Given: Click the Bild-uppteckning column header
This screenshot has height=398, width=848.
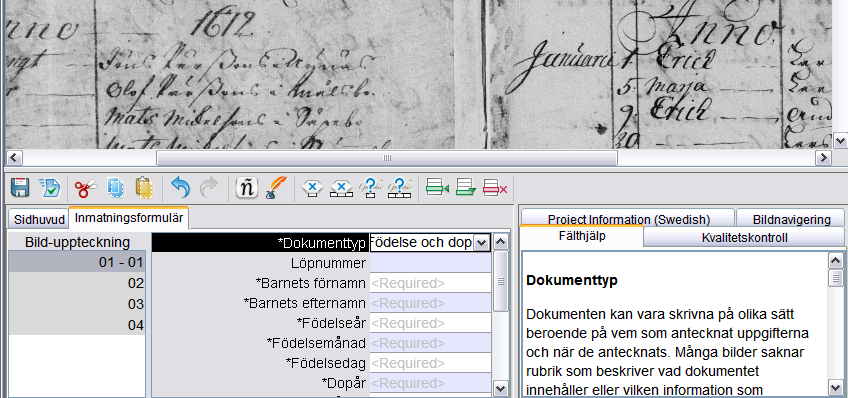Looking at the screenshot, I should [77, 242].
